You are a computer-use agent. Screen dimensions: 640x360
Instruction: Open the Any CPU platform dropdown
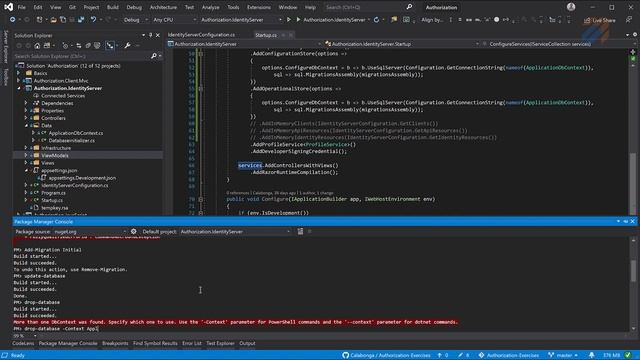174,20
